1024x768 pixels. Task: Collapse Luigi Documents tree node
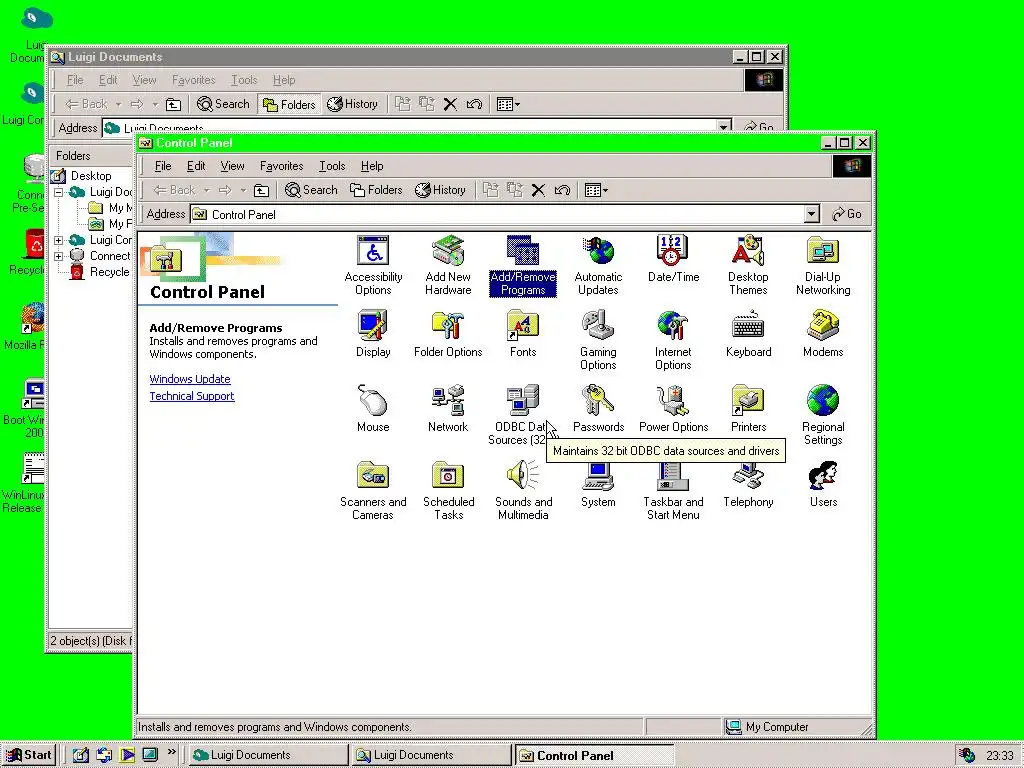[x=59, y=192]
